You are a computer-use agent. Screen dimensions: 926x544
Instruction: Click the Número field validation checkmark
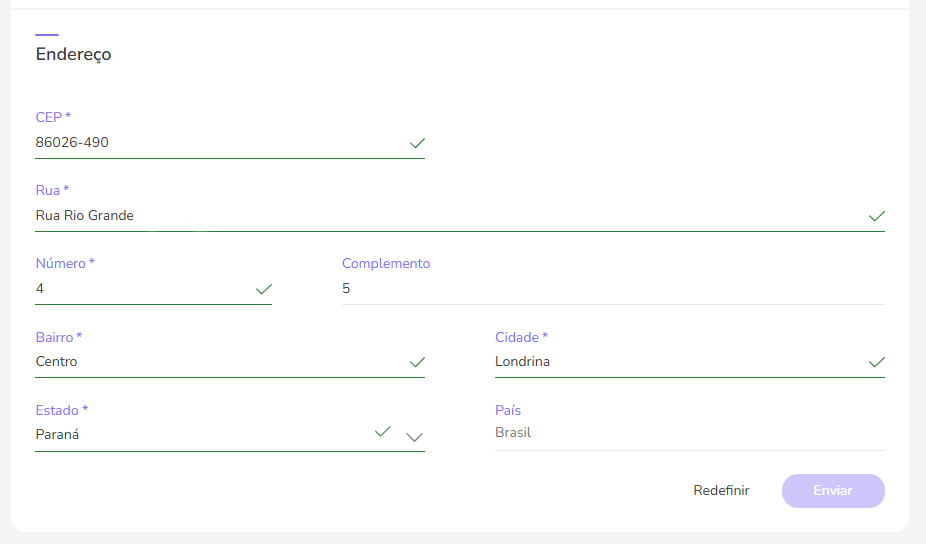[x=264, y=289]
